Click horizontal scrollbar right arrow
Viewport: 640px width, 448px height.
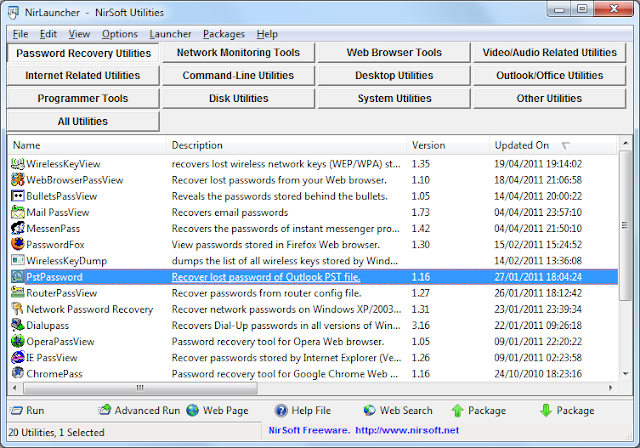611,388
